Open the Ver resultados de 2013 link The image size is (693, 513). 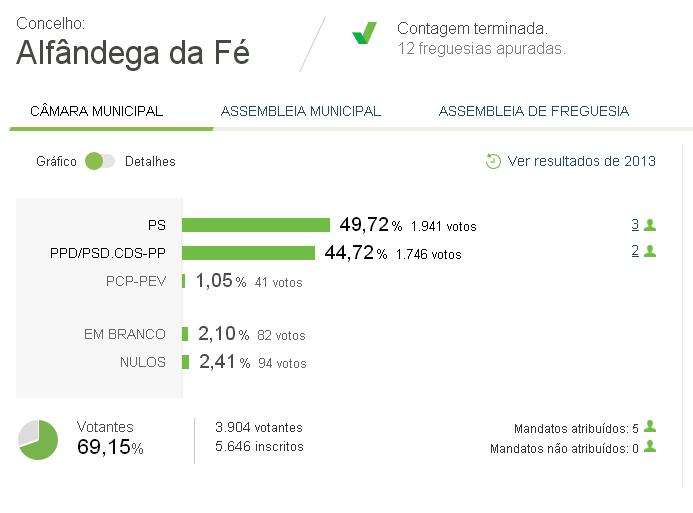tap(581, 161)
